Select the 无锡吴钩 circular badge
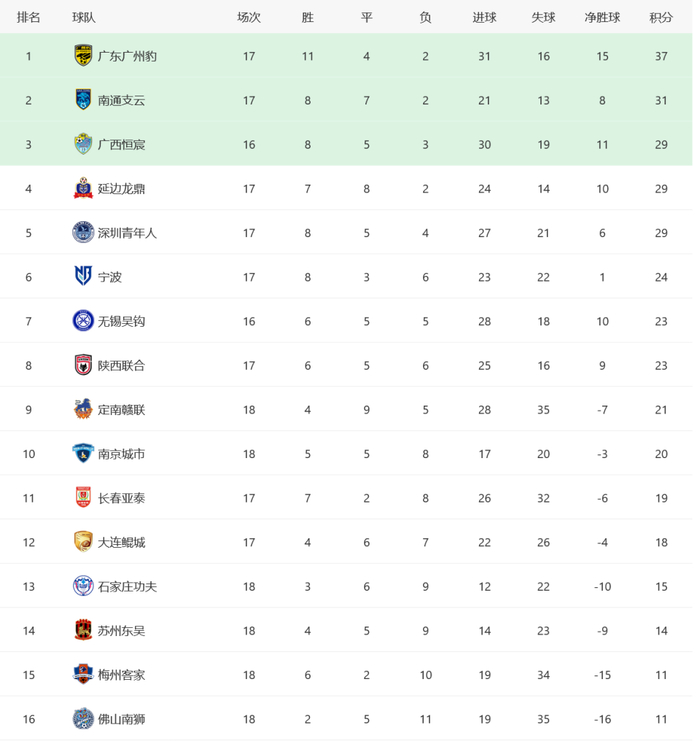Screen dimensions: 700x747 (x=83, y=321)
